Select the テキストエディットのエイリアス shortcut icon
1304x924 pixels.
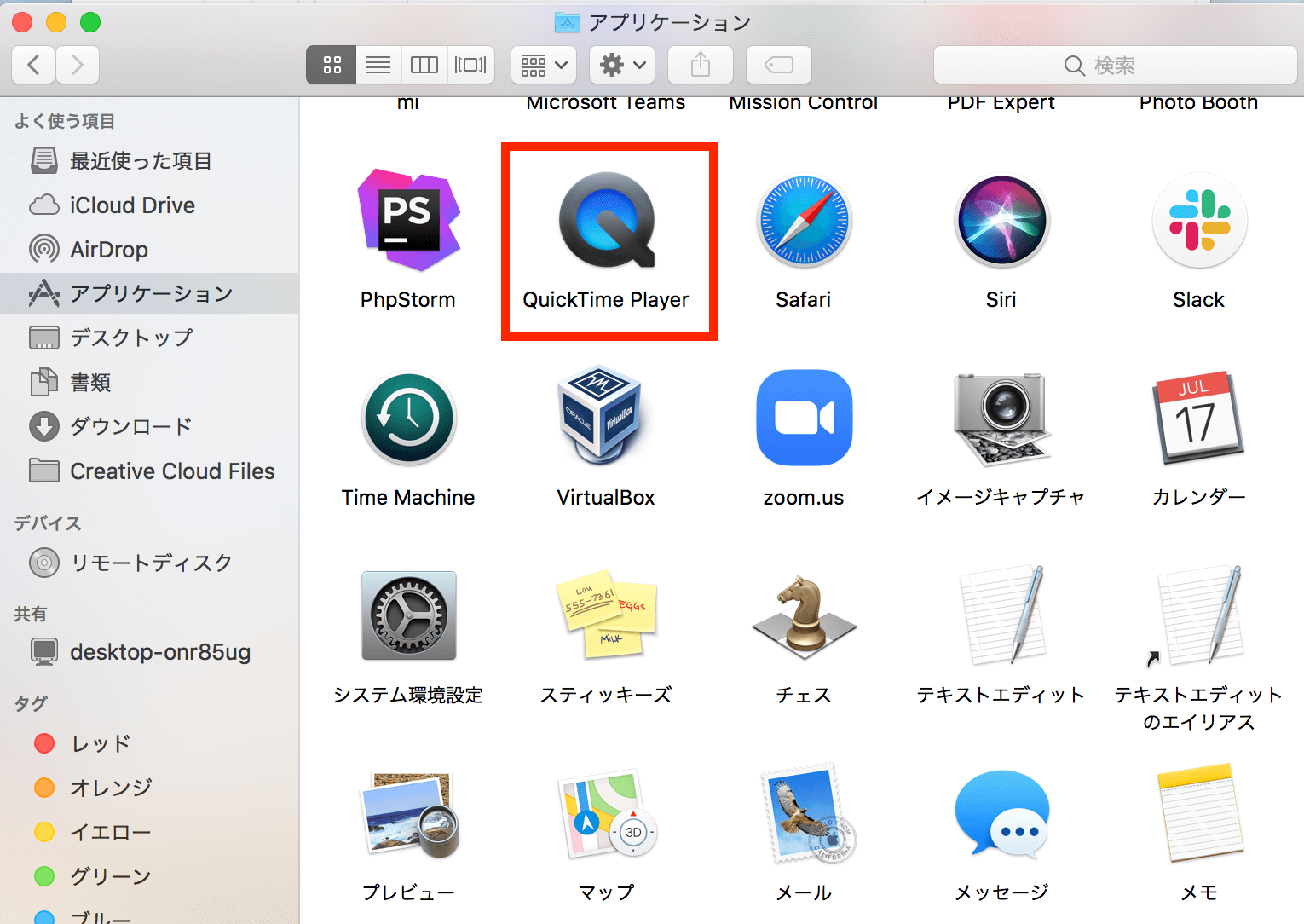1197,615
